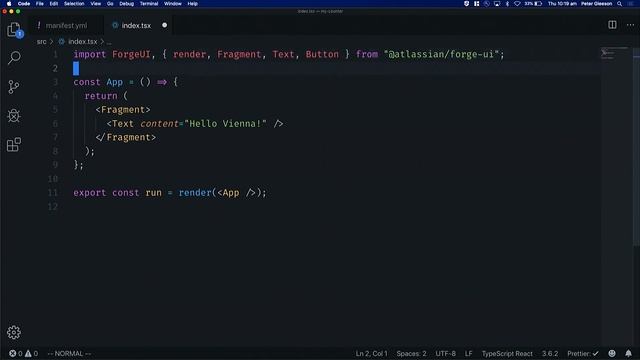The height and width of the screenshot is (360, 640).
Task: Open the Explorer view in the activity bar
Action: pos(14,30)
